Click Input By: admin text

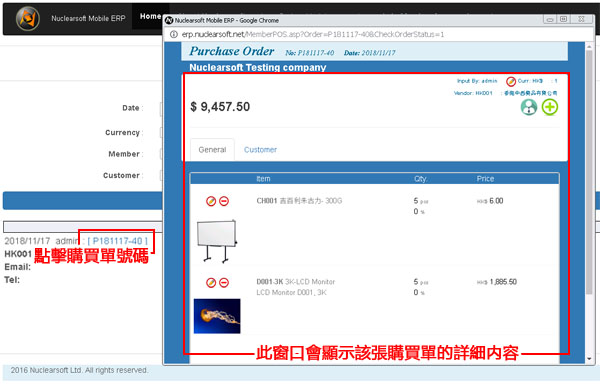point(477,81)
